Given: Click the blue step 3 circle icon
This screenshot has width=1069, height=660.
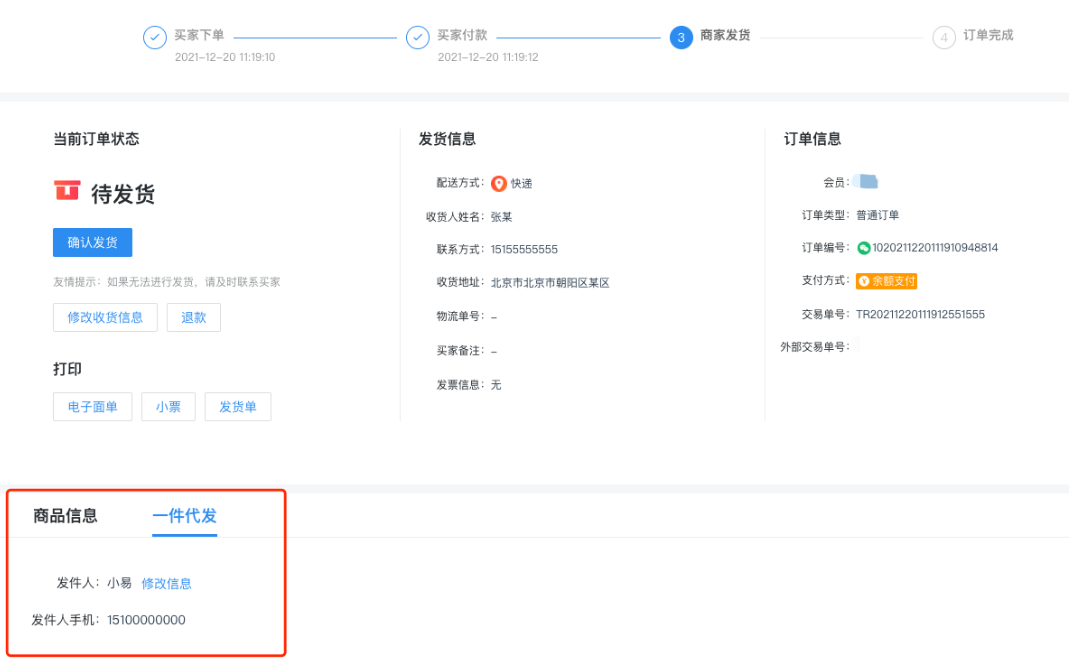Looking at the screenshot, I should 681,38.
